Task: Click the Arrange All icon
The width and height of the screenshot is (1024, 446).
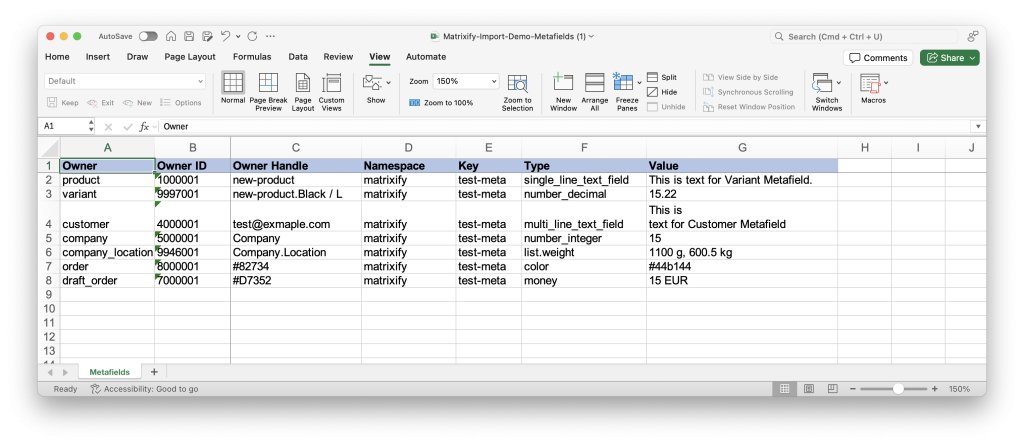Action: click(x=594, y=84)
